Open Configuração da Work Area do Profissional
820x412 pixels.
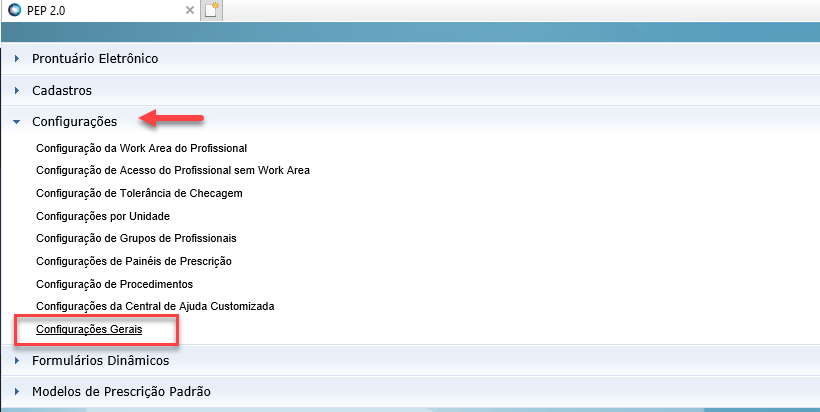141,148
